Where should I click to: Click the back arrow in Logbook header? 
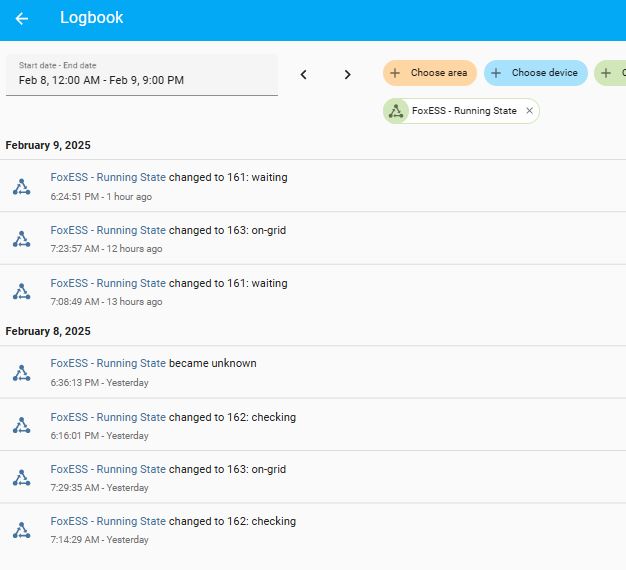point(22,19)
